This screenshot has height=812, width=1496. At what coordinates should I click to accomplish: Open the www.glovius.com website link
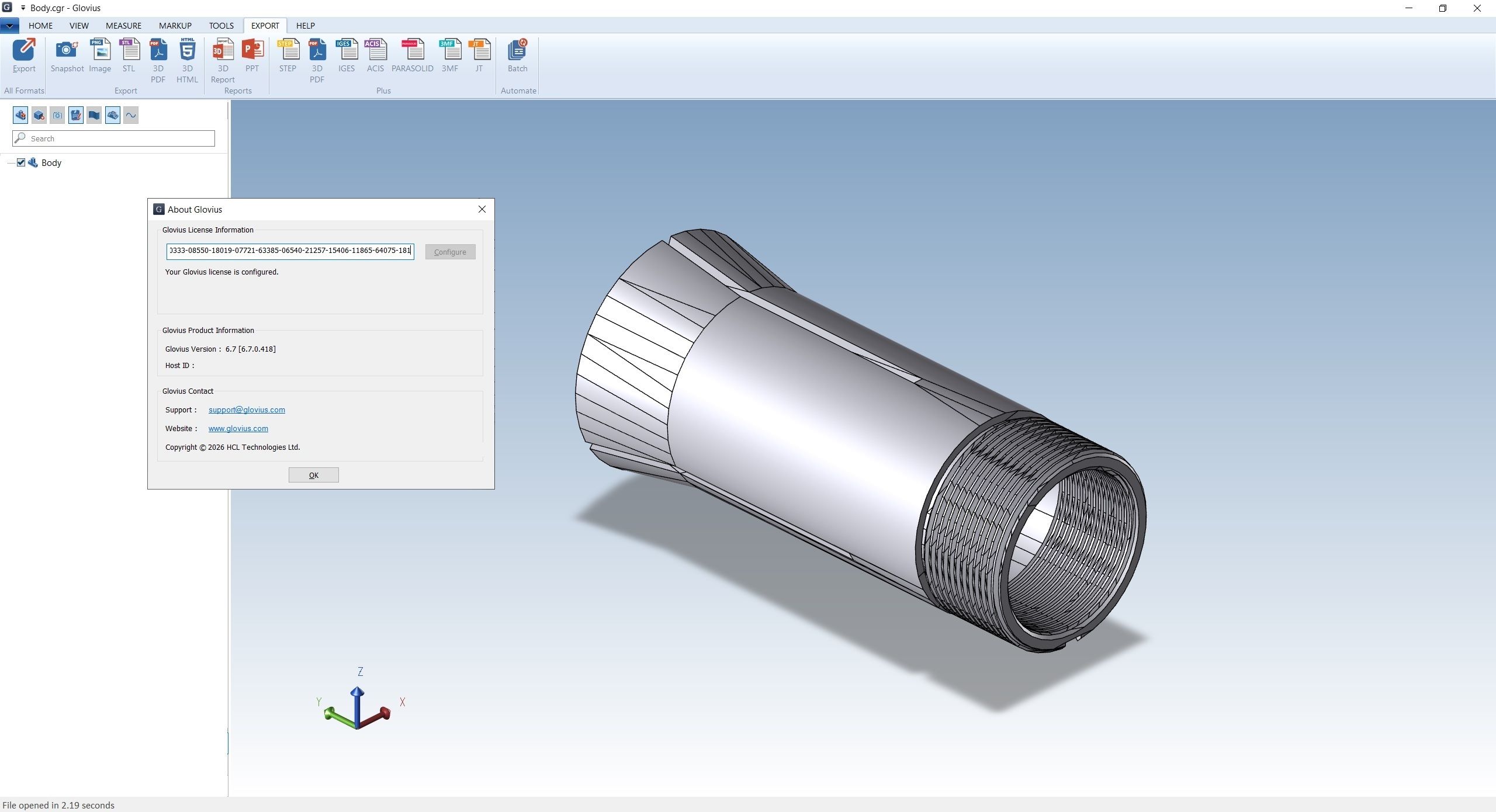[238, 428]
